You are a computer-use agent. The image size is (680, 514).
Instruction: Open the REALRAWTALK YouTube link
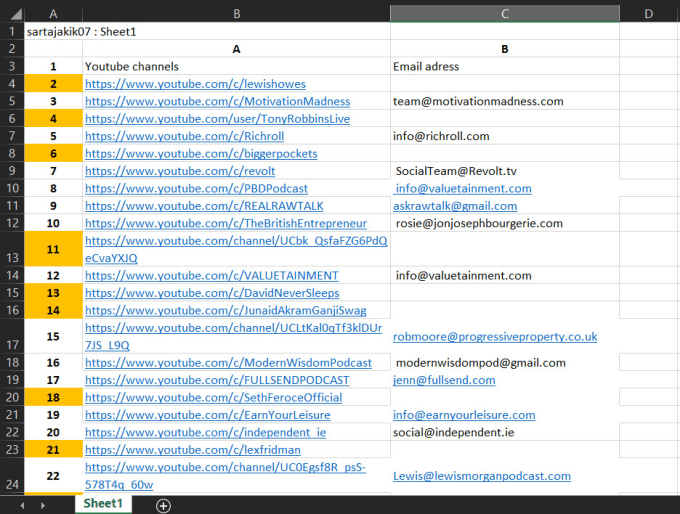point(204,206)
